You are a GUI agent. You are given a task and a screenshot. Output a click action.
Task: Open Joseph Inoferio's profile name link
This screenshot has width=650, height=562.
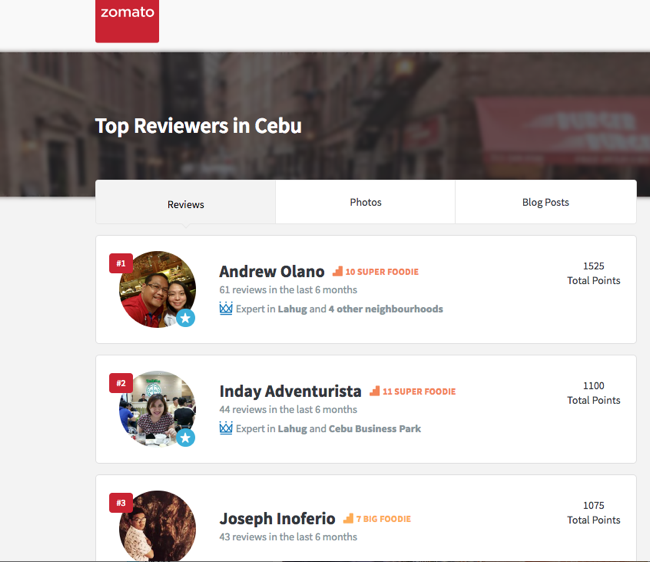tap(277, 518)
